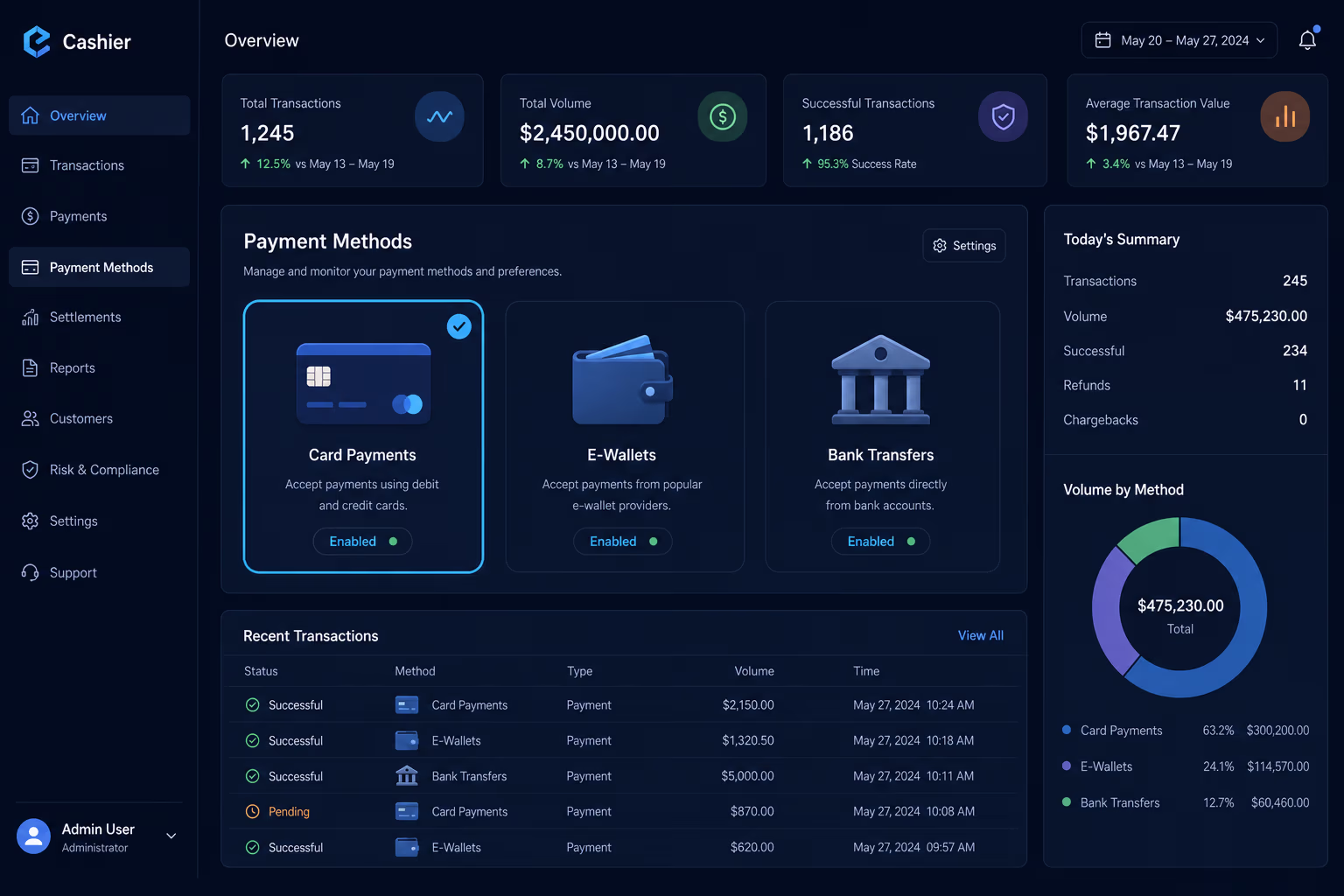Select the E-Wallets card
1344x896 pixels.
[x=625, y=437]
